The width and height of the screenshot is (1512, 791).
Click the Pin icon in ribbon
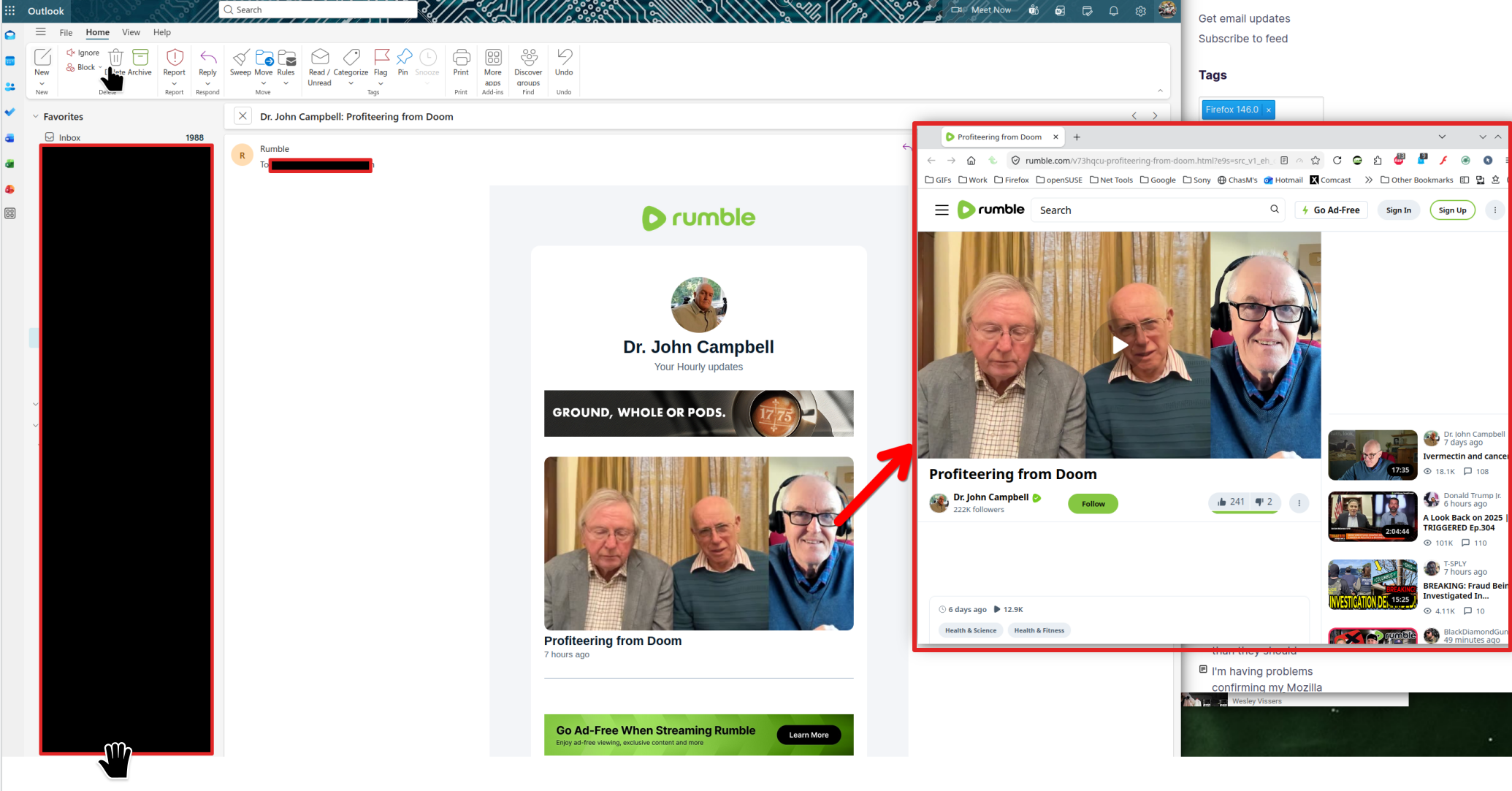403,58
